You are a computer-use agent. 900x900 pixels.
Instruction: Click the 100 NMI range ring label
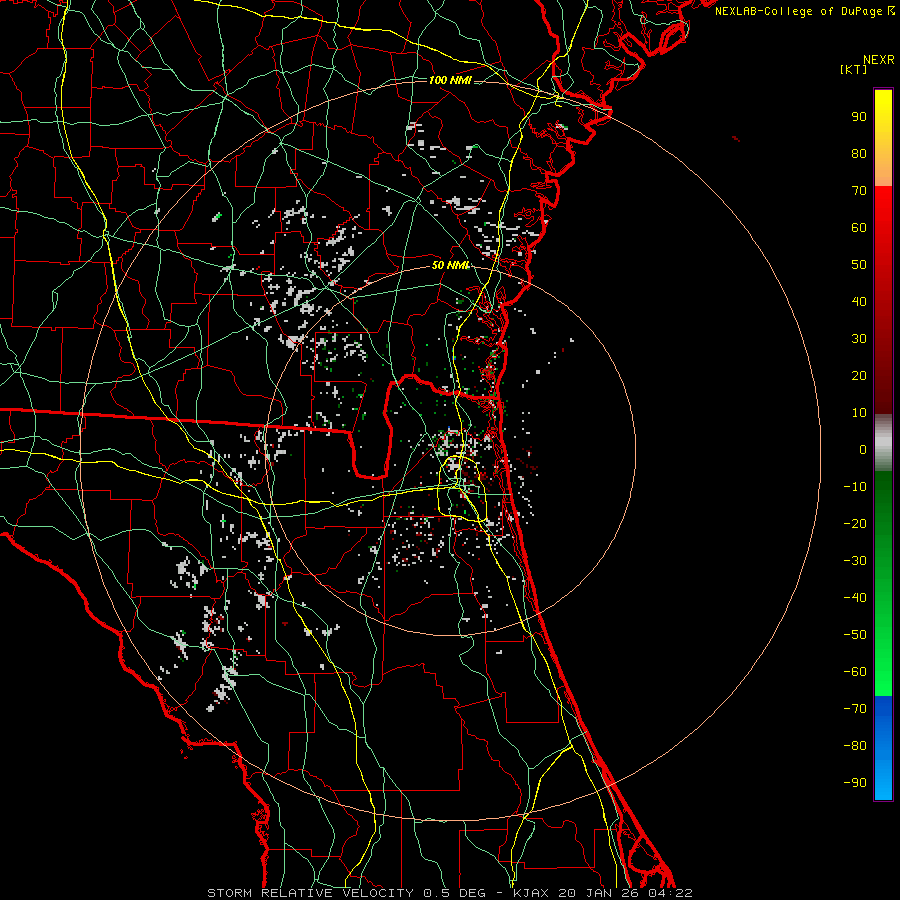coord(450,80)
